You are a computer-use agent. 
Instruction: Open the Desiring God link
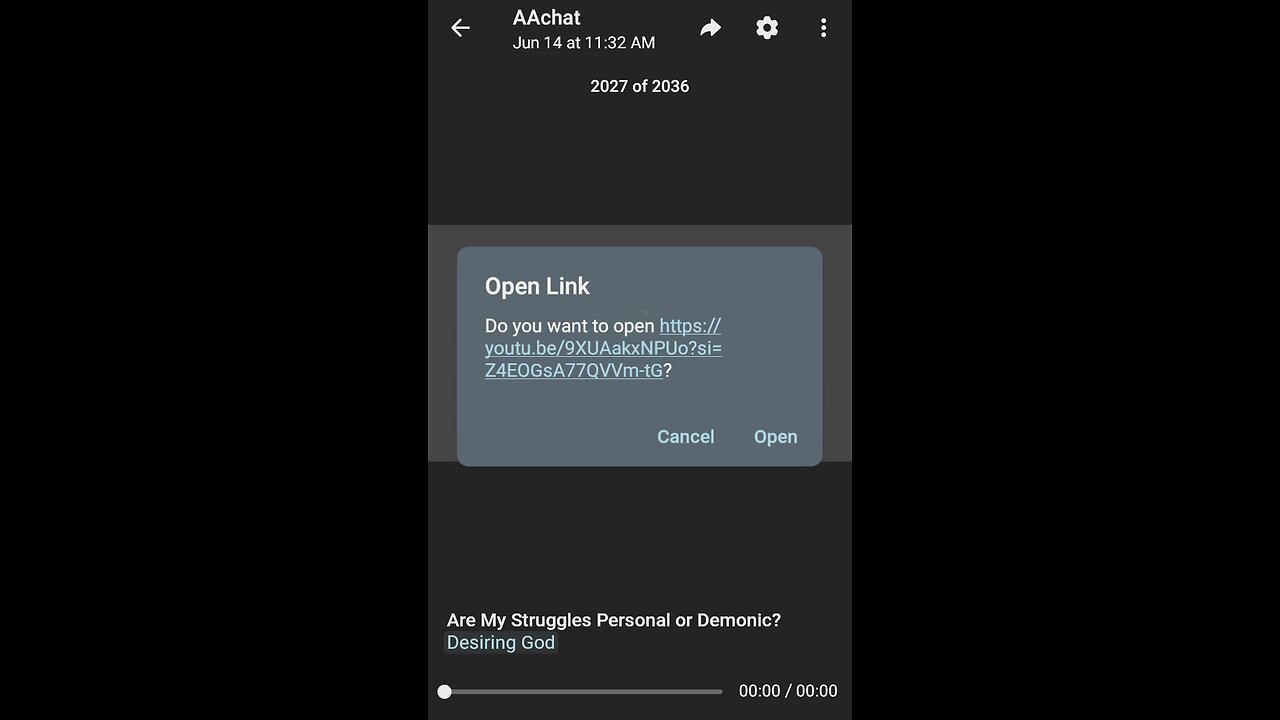click(x=501, y=643)
